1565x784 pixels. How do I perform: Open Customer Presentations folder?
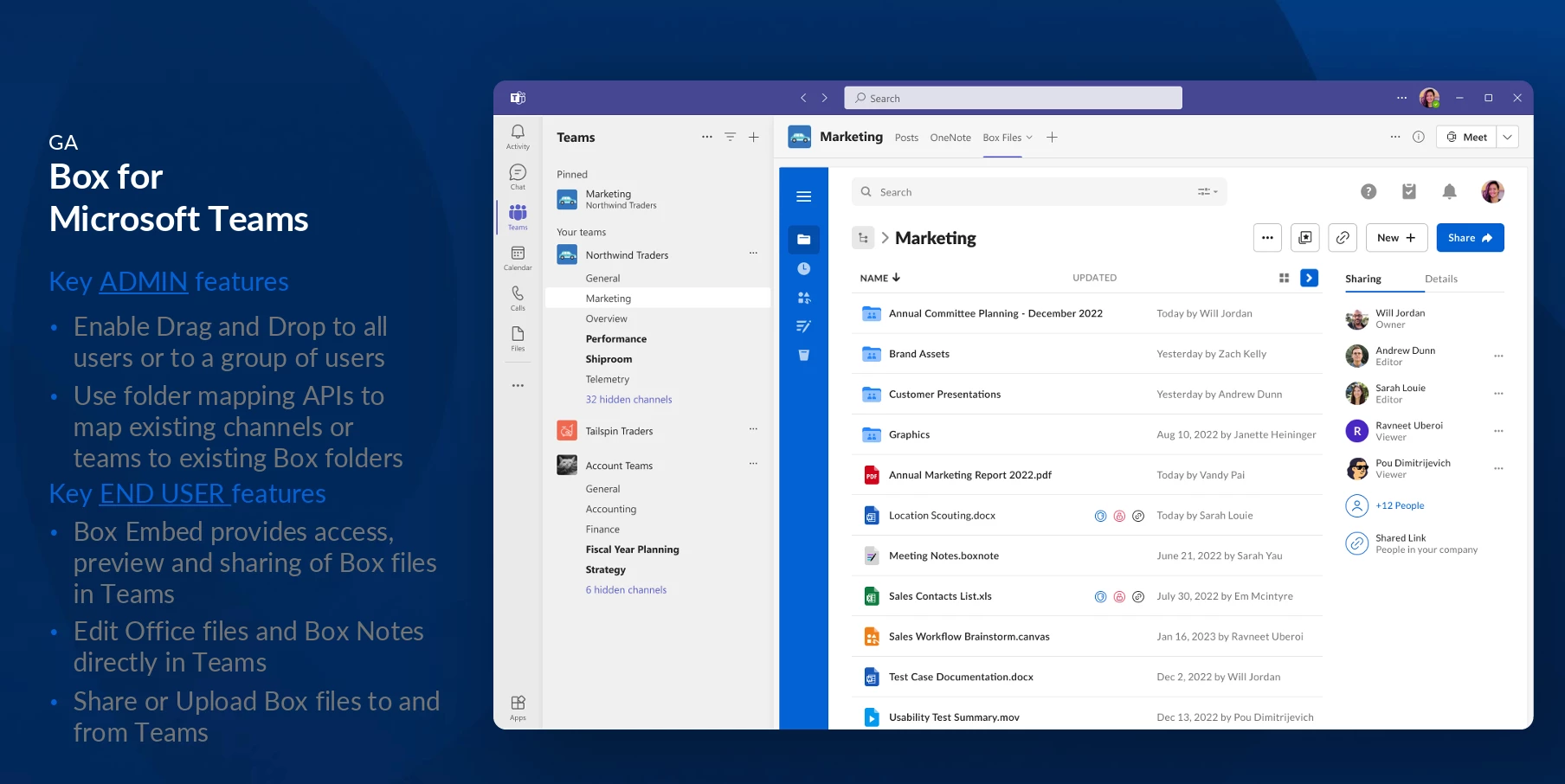(x=944, y=395)
